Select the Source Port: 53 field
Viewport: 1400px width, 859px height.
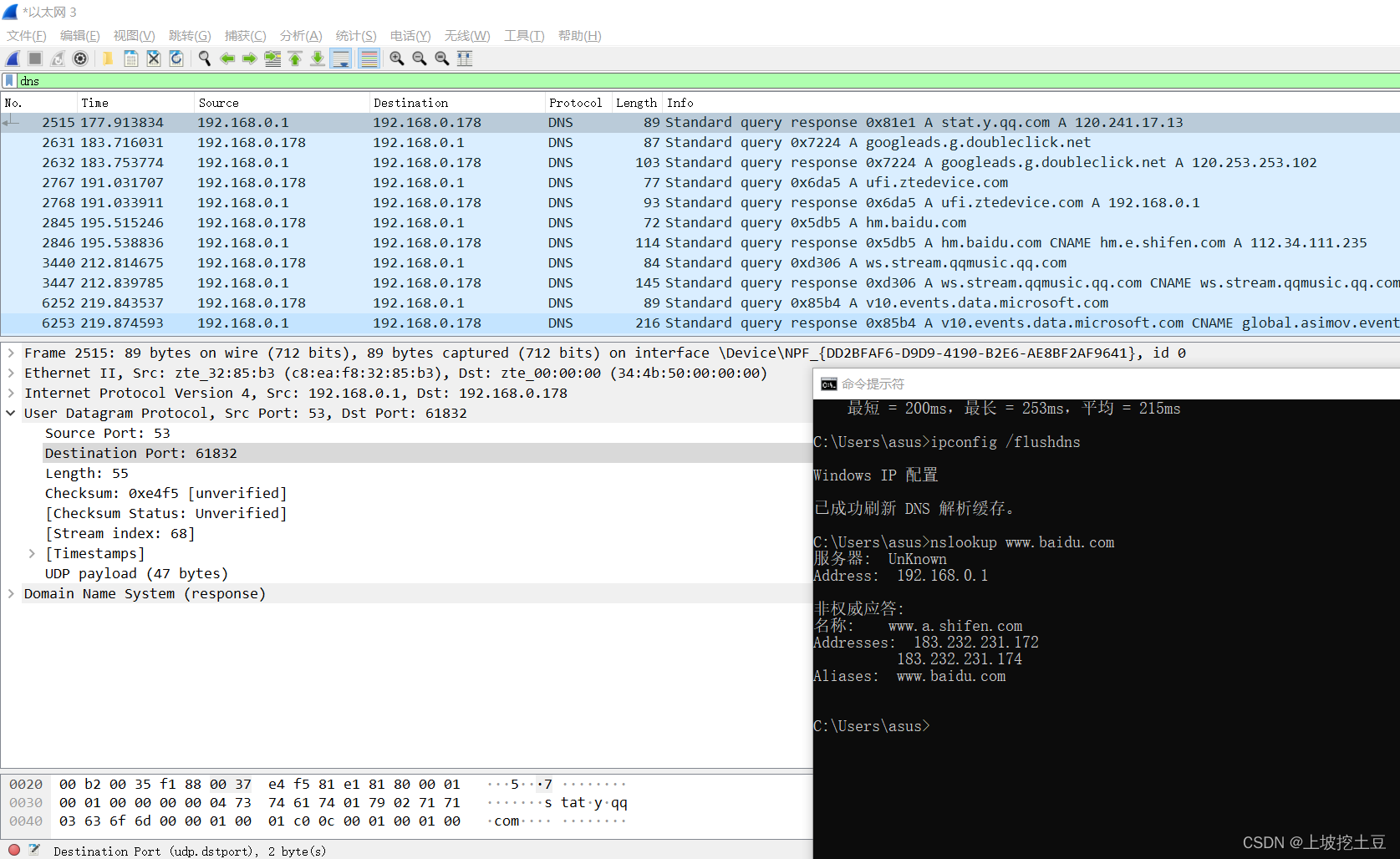(x=107, y=433)
